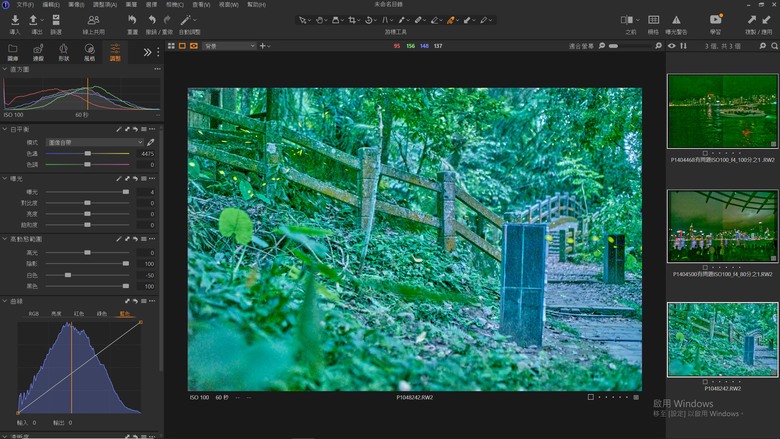Open the Help (幫助) menu
Image resolution: width=780 pixels, height=439 pixels.
pyautogui.click(x=256, y=4)
